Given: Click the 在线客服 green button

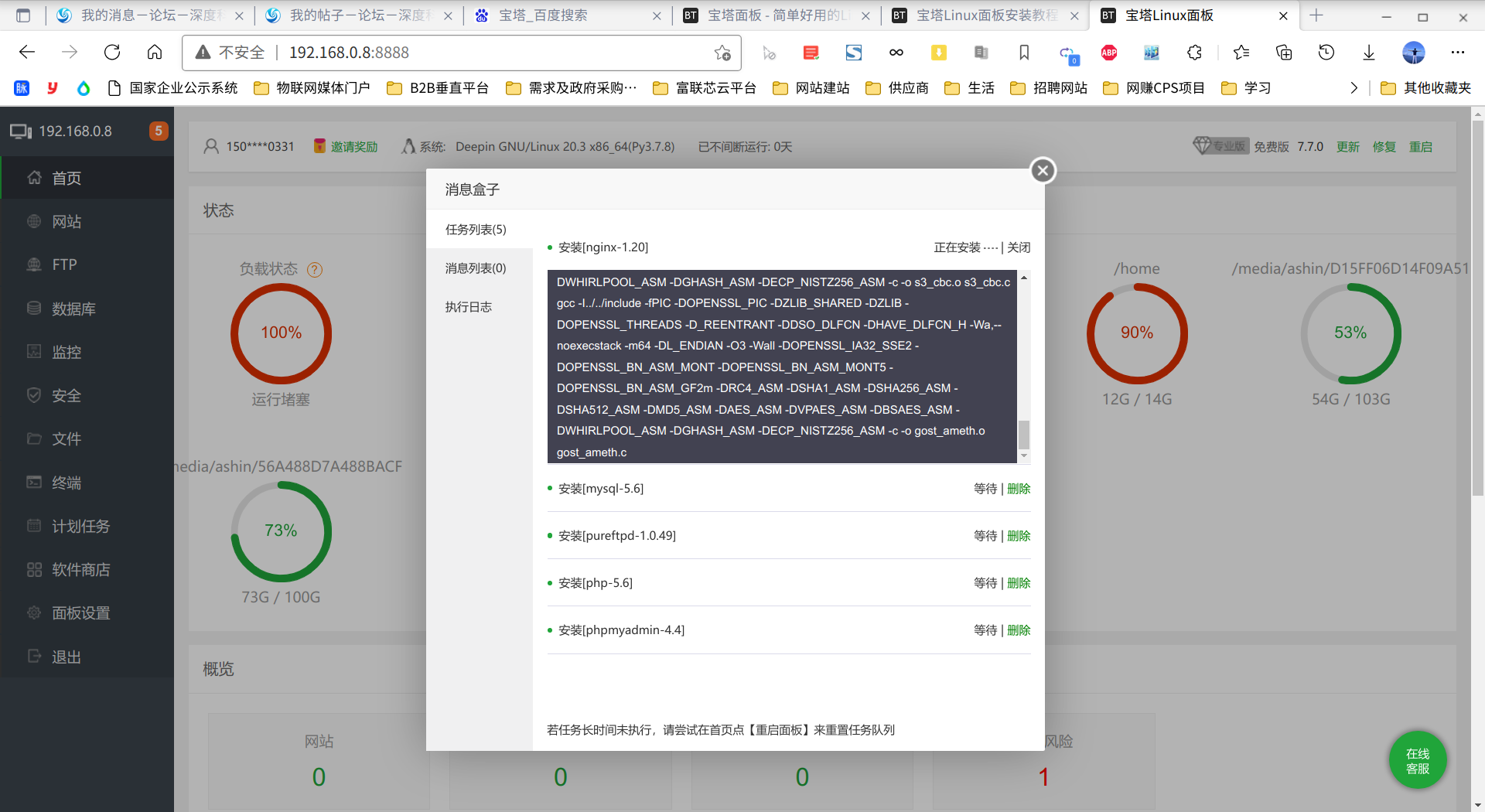Looking at the screenshot, I should (1417, 760).
